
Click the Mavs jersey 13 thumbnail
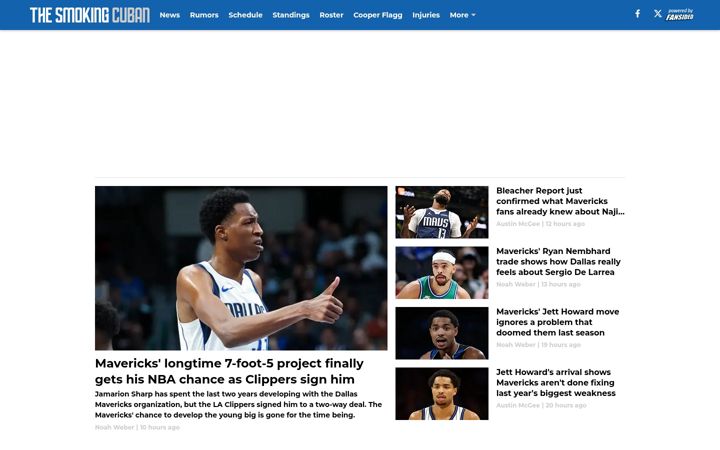[442, 212]
